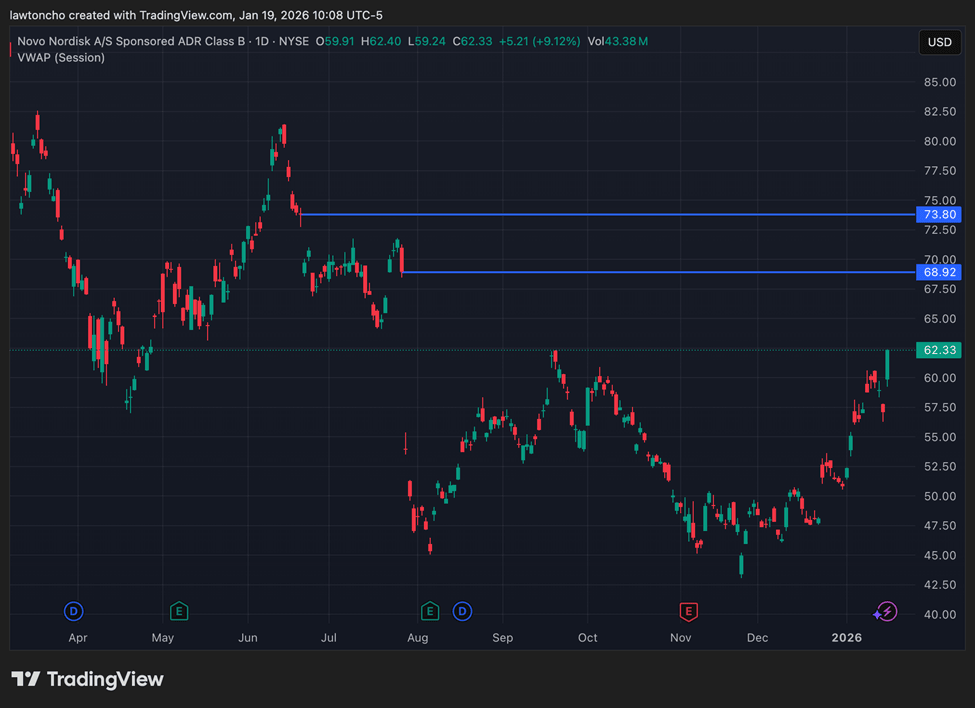Click the 'lawtoncho created with TradingView.com' caption
This screenshot has height=708, width=975.
tap(119, 15)
